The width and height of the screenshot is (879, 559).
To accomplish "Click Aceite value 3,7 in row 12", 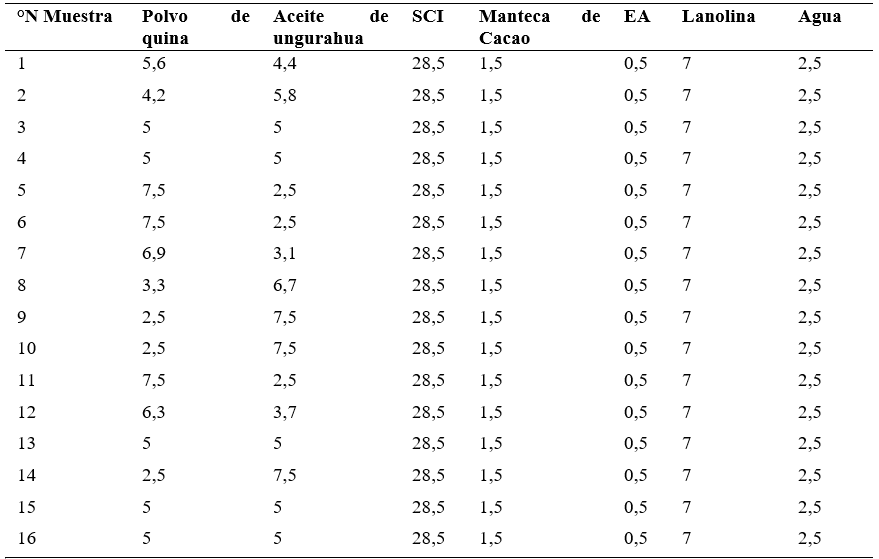I will coord(285,412).
